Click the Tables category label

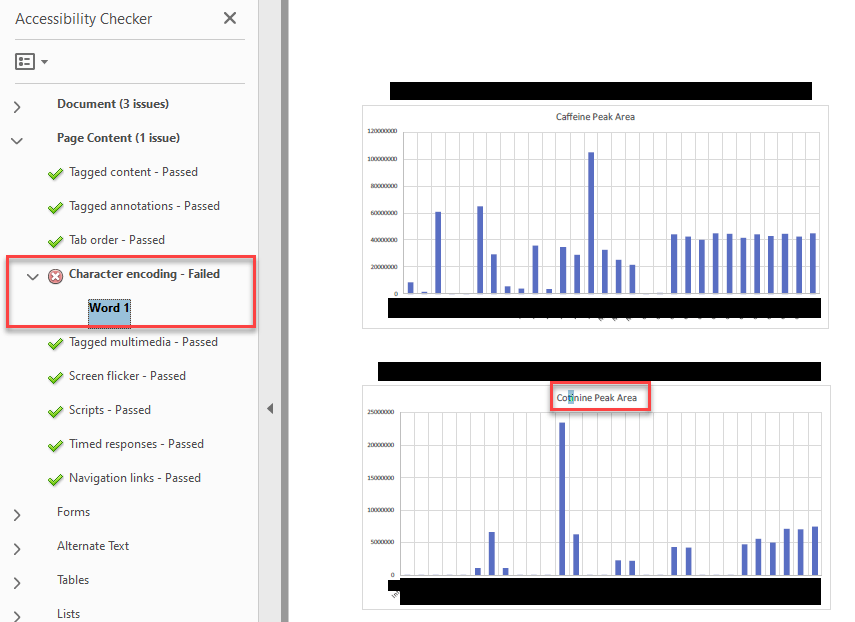(x=73, y=580)
